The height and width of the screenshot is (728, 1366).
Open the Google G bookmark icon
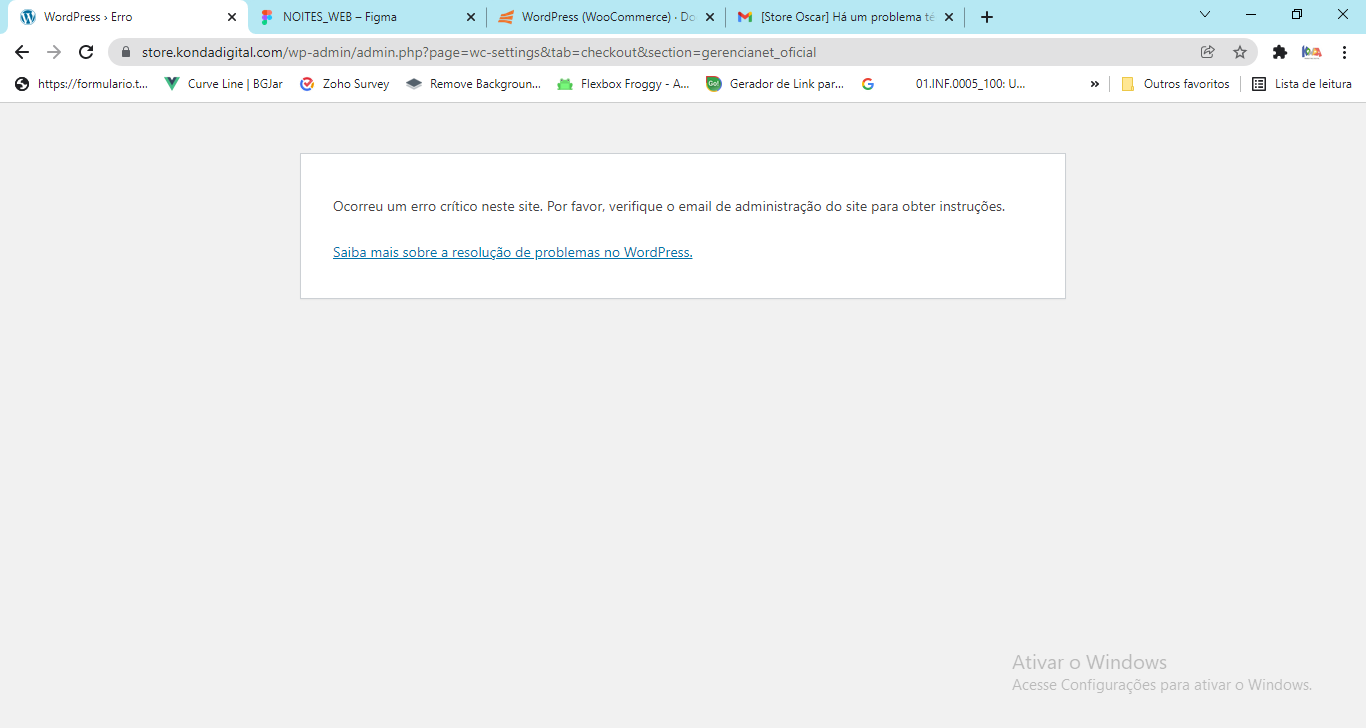tap(868, 84)
